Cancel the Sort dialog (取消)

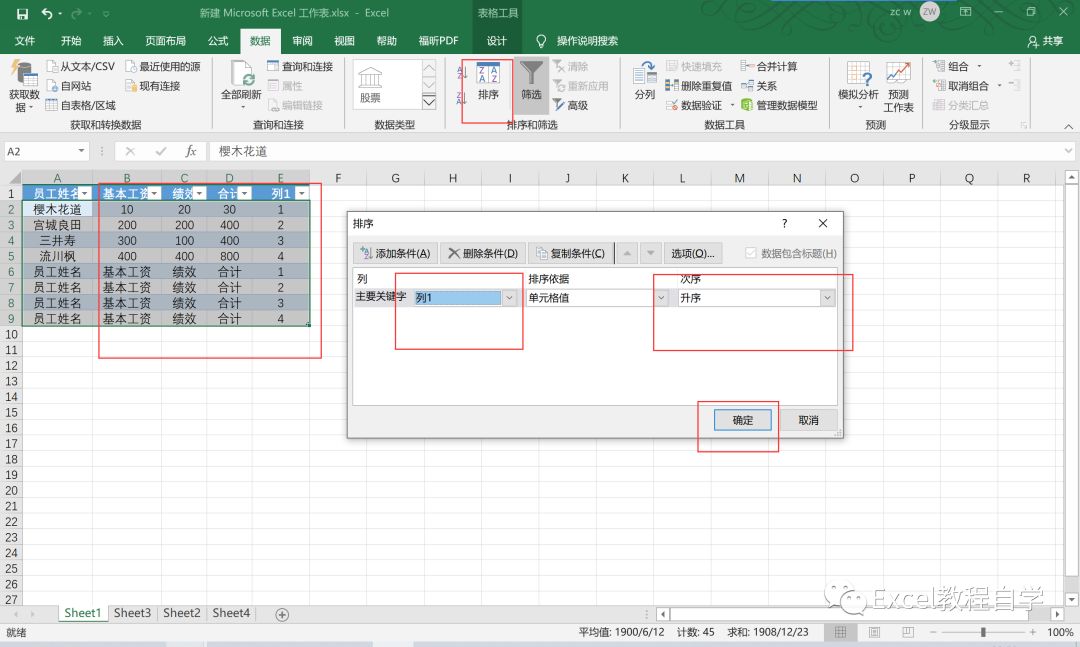(x=809, y=420)
